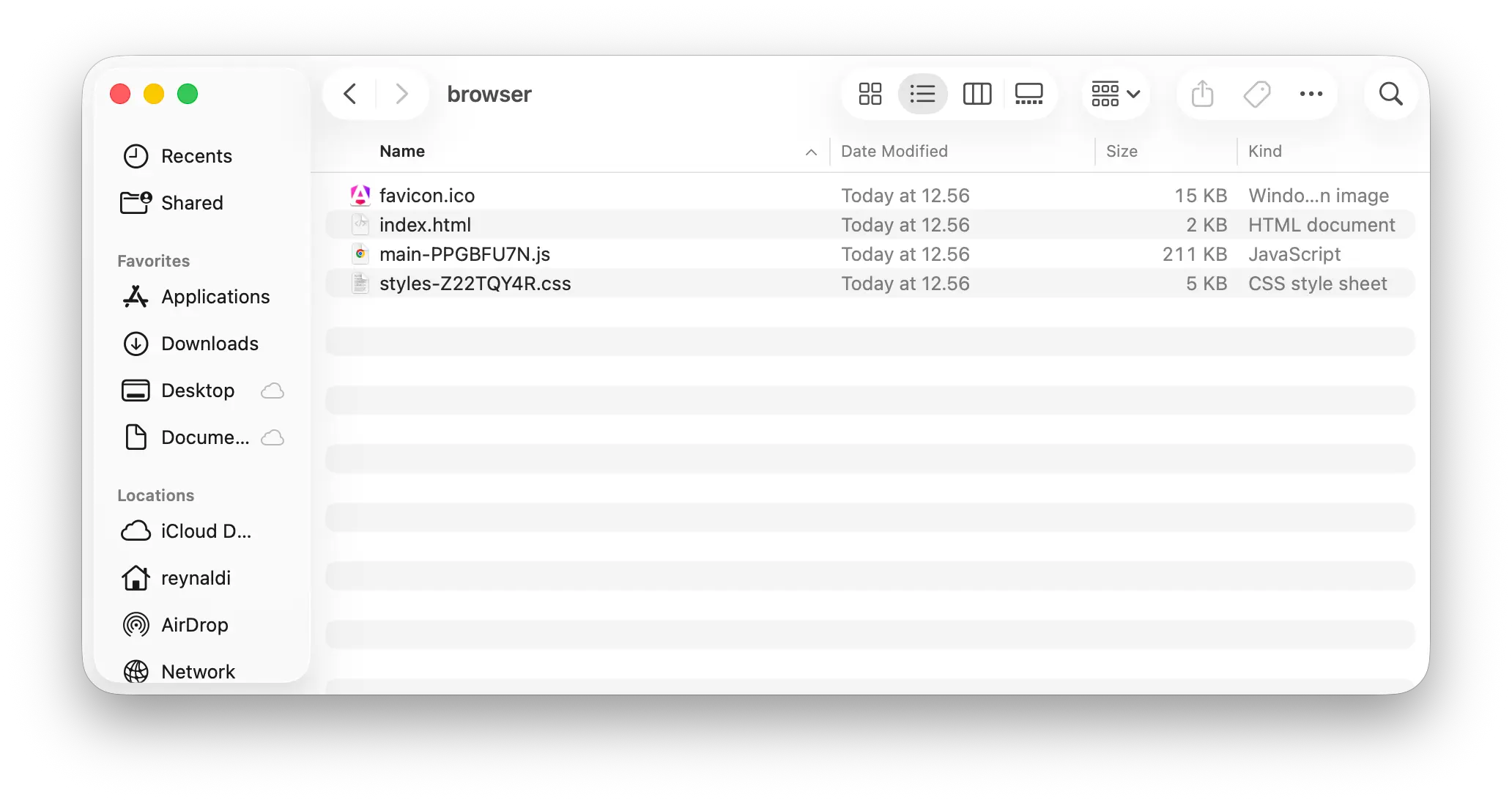The image size is (1512, 803).
Task: Select the index.html file
Action: (x=425, y=224)
